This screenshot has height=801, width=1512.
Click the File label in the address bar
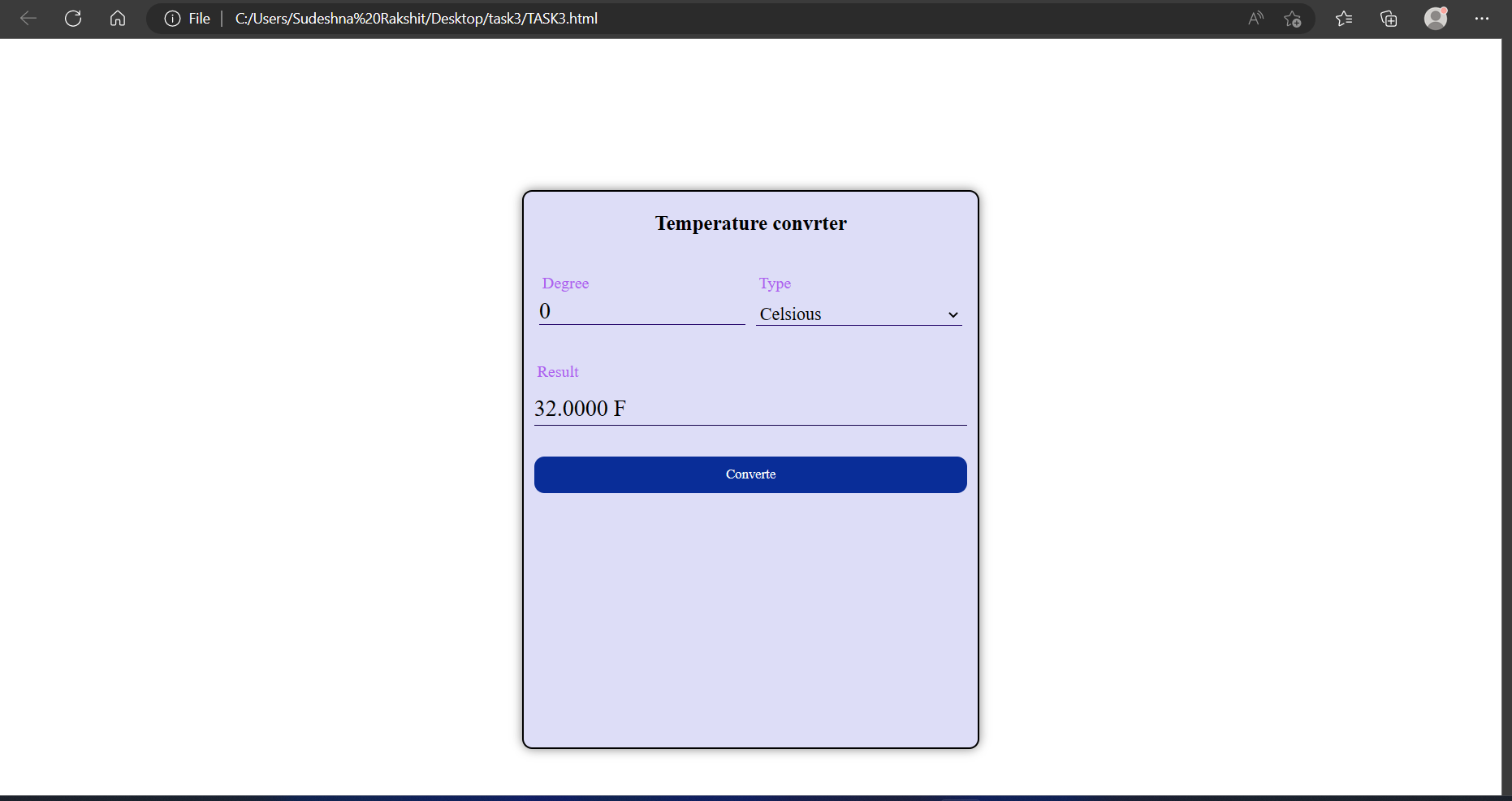point(198,19)
